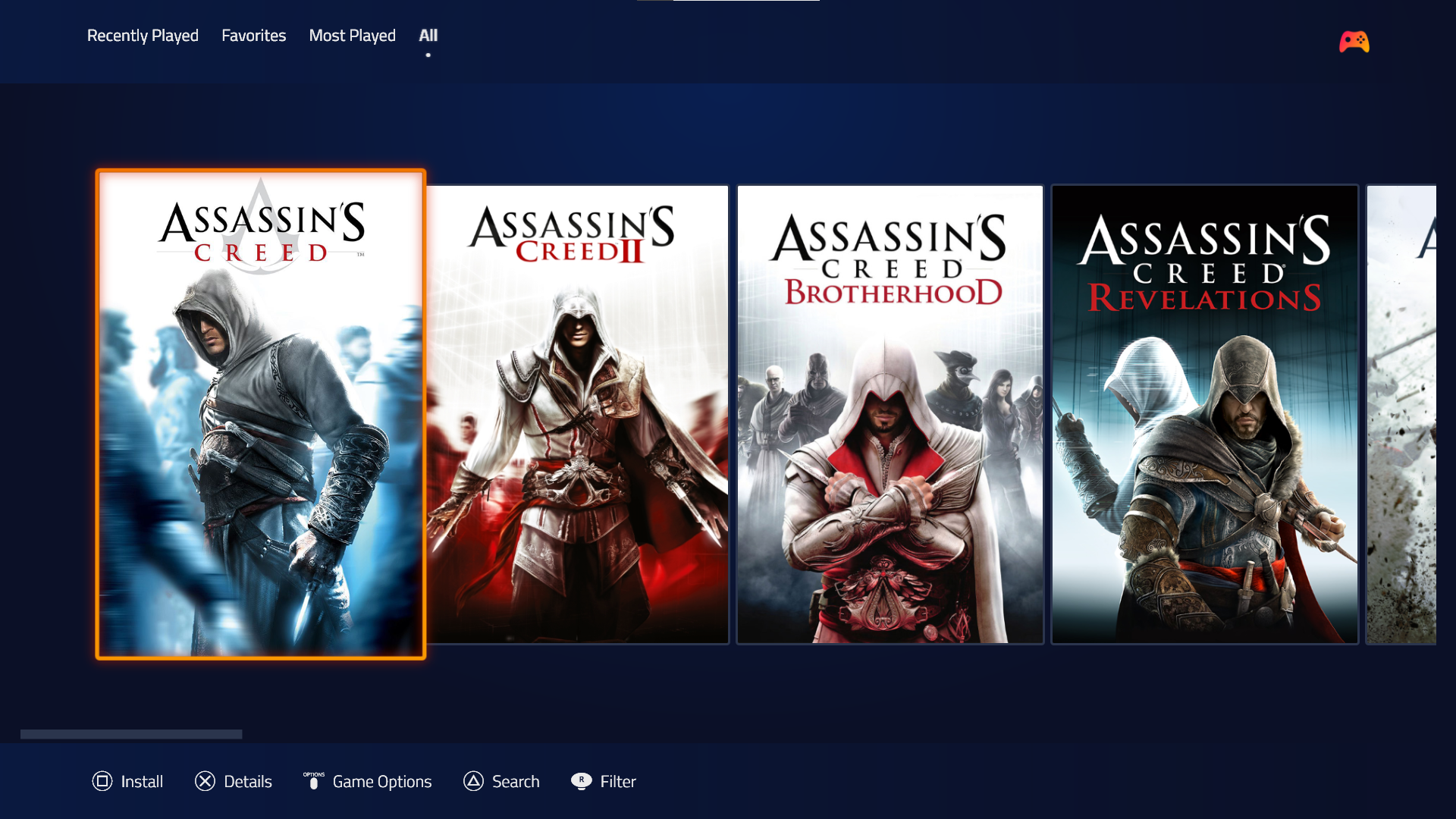Click the circled X Details icon
Screen dimensions: 1456x819
[206, 781]
